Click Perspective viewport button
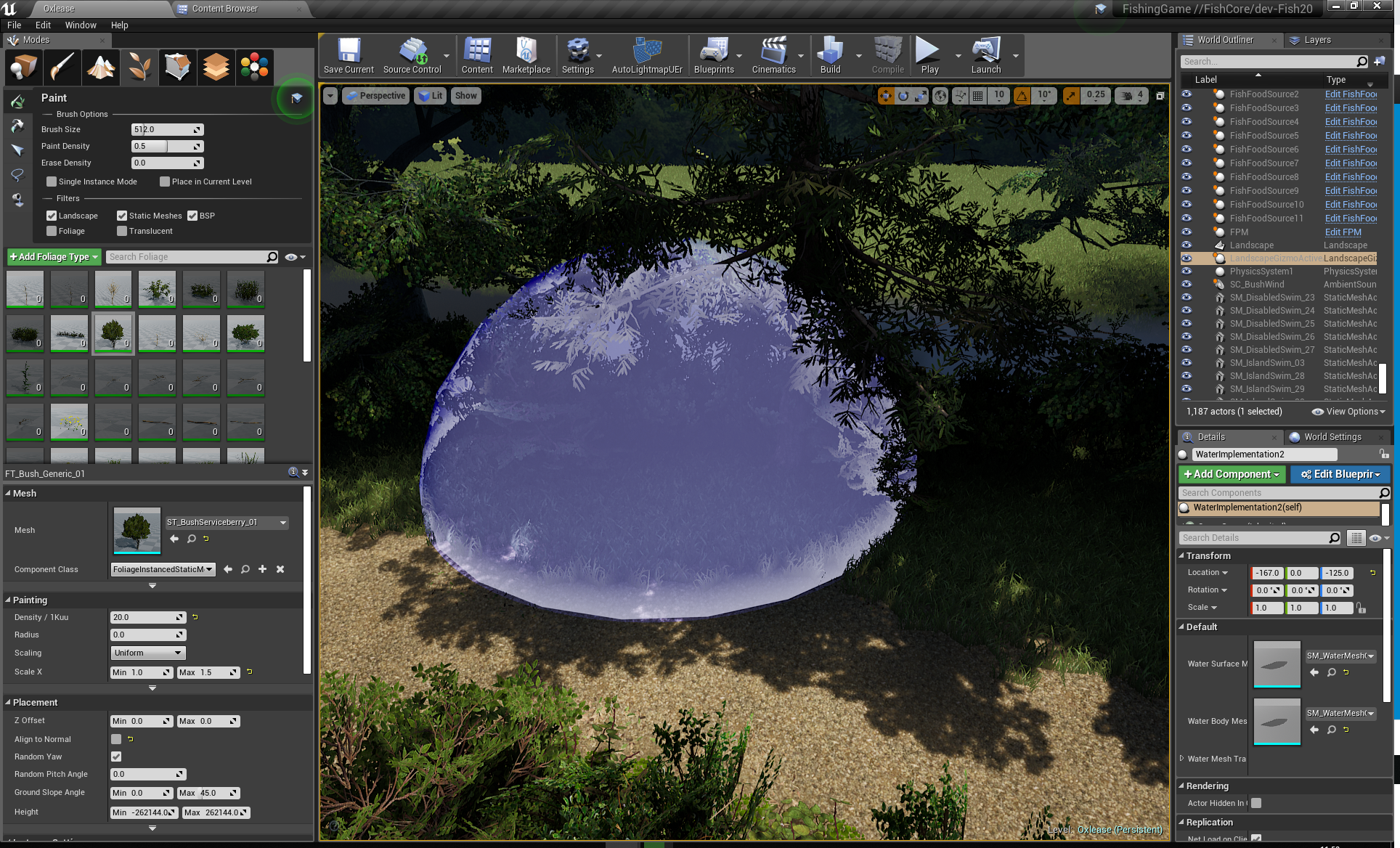The height and width of the screenshot is (848, 1400). [376, 96]
